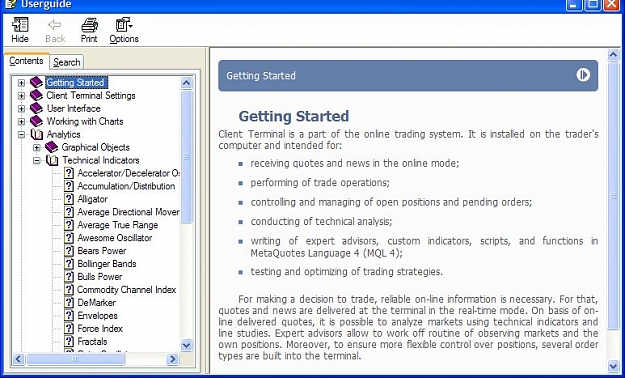625x378 pixels.
Task: Click the Print toolbar button
Action: click(x=89, y=30)
